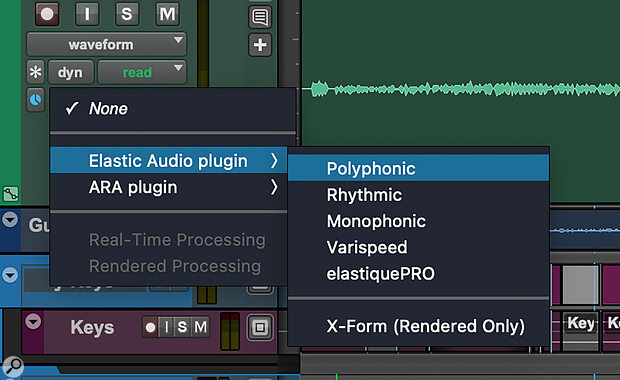Expand arrow beside ARA plugin
Viewport: 620px width, 380px height.
(274, 187)
